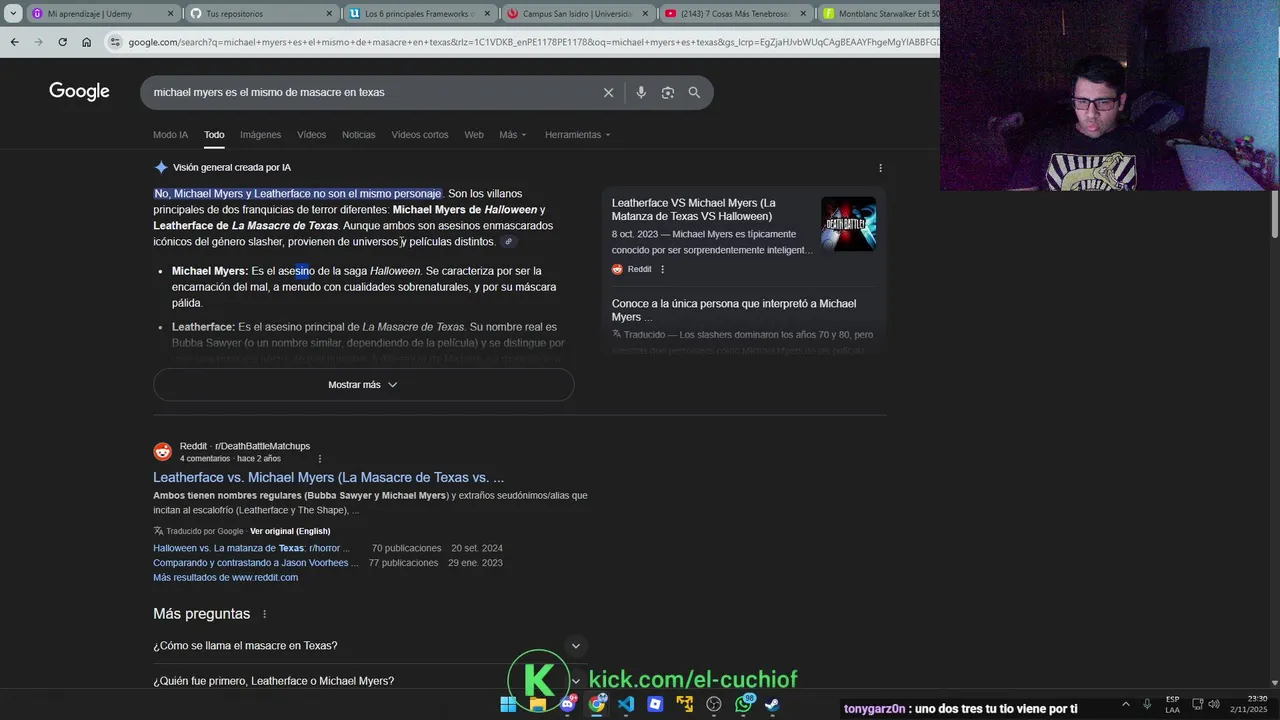Viewport: 1280px width, 720px height.
Task: Open OBS Studio from the taskbar
Action: tap(714, 704)
